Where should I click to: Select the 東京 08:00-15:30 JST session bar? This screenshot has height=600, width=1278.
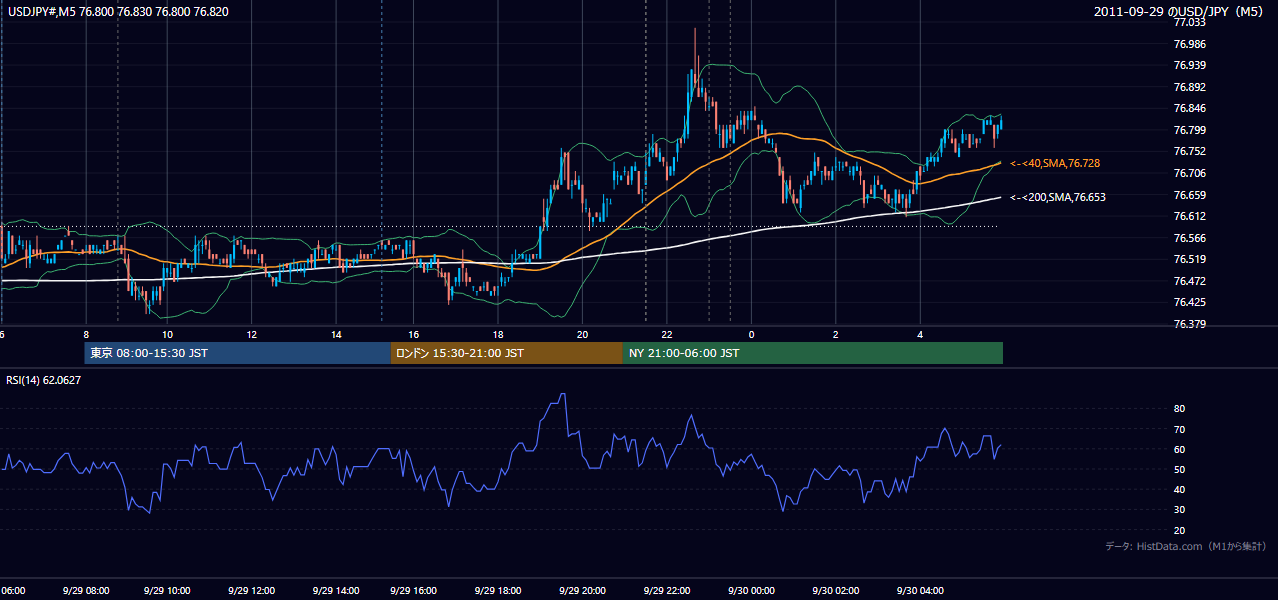coord(238,353)
